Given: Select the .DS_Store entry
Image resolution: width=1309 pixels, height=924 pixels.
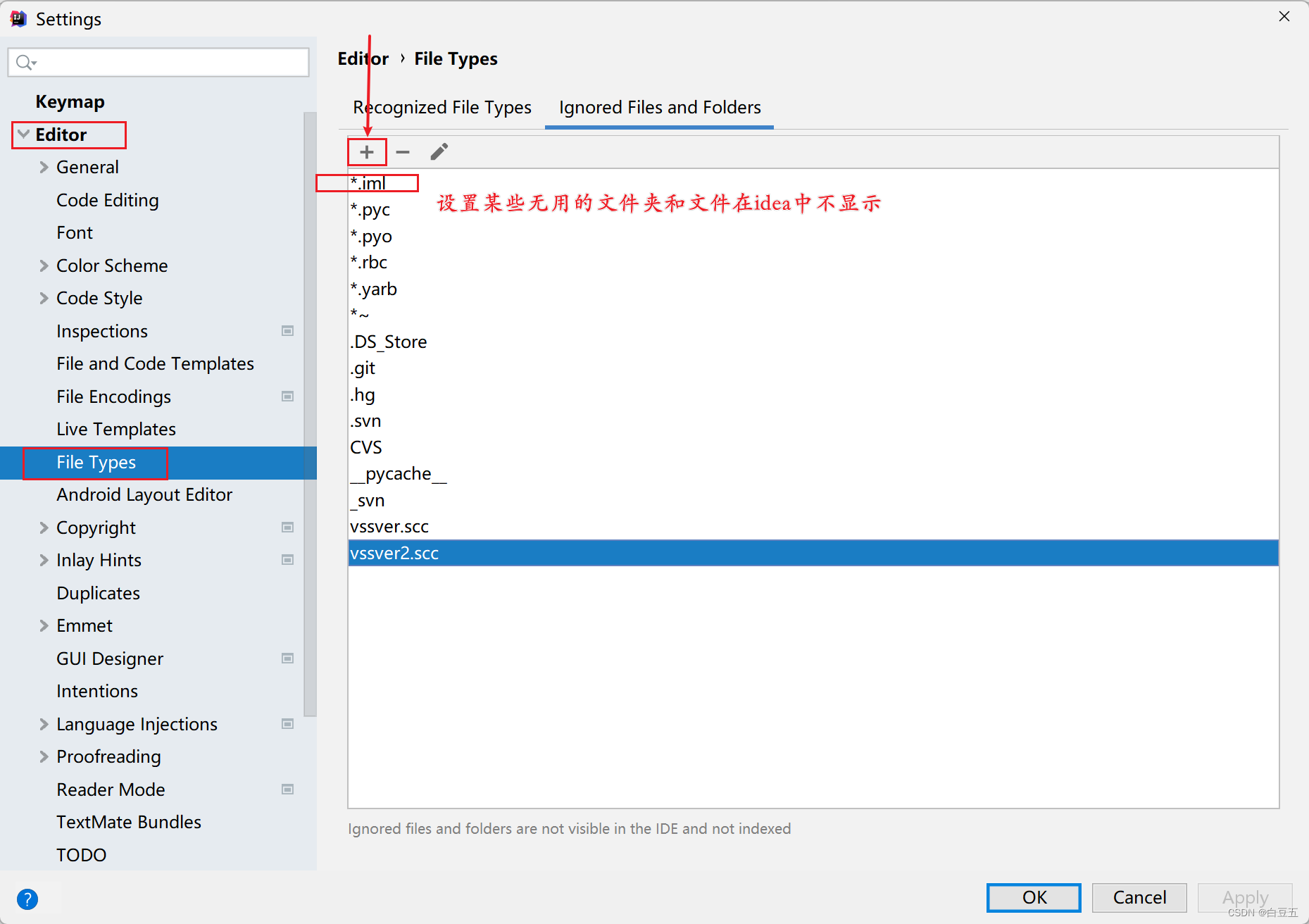Looking at the screenshot, I should pyautogui.click(x=813, y=342).
